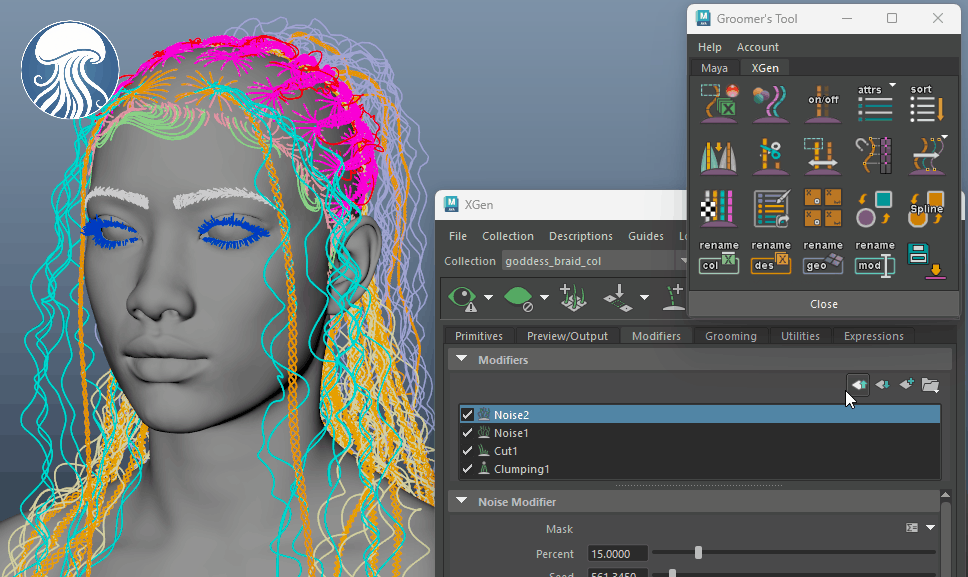Add a new modifier with the plus icon
Screen dimensions: 968x577
906,384
